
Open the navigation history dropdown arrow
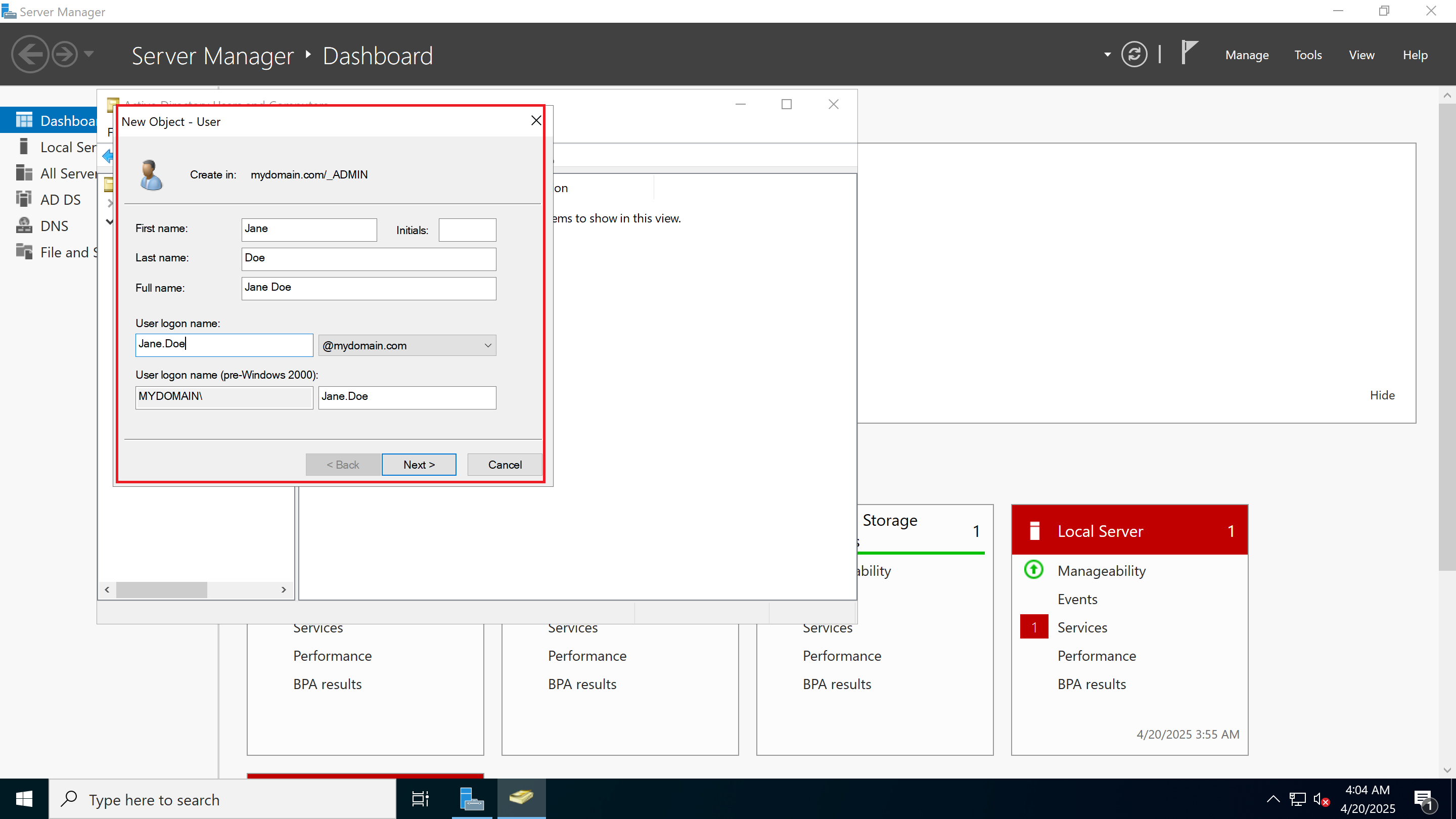(89, 54)
